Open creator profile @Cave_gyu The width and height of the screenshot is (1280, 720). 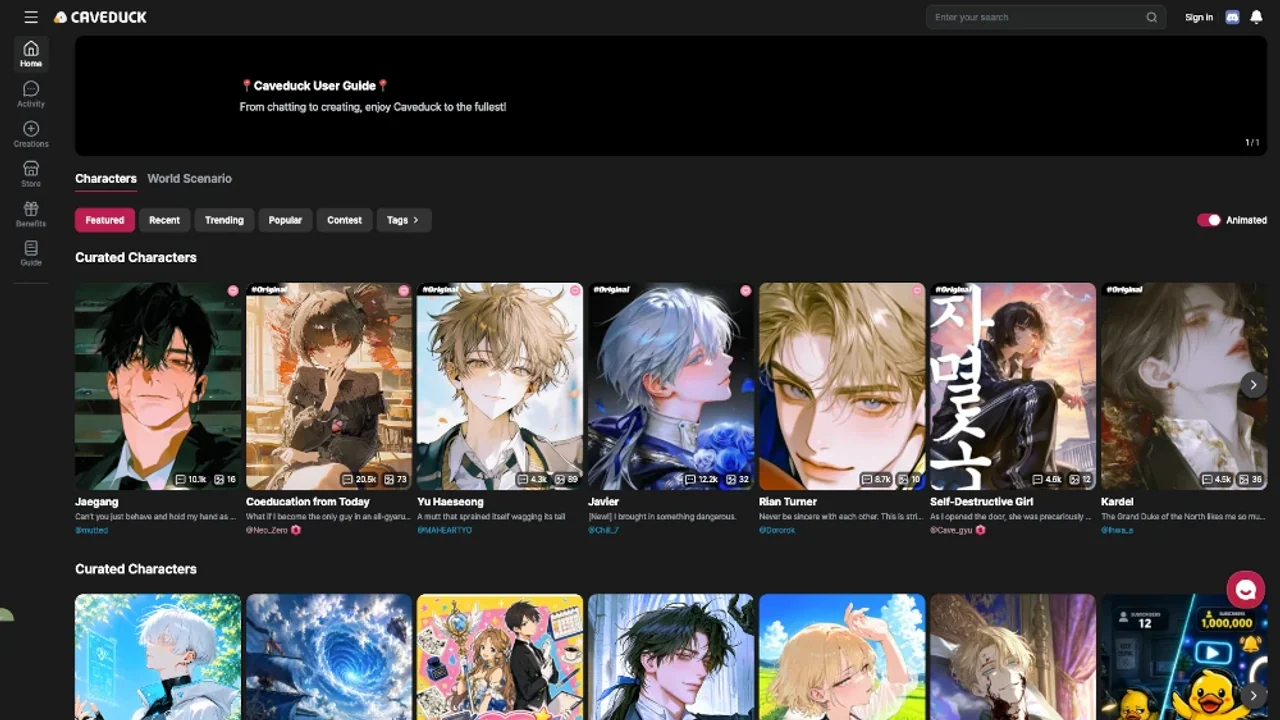pyautogui.click(x=951, y=530)
